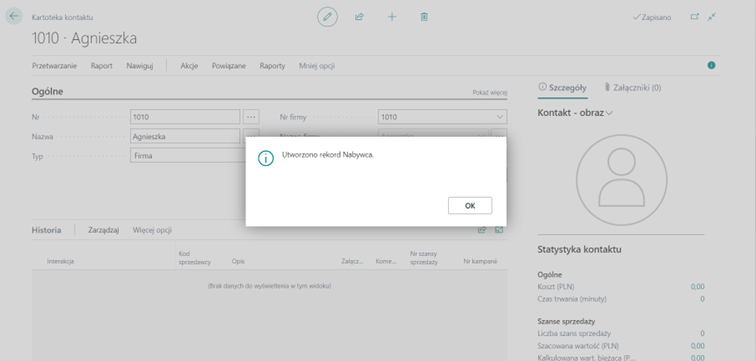The height and width of the screenshot is (361, 756).
Task: Sort by Kod sprzedawcy column header
Action: pyautogui.click(x=194, y=258)
